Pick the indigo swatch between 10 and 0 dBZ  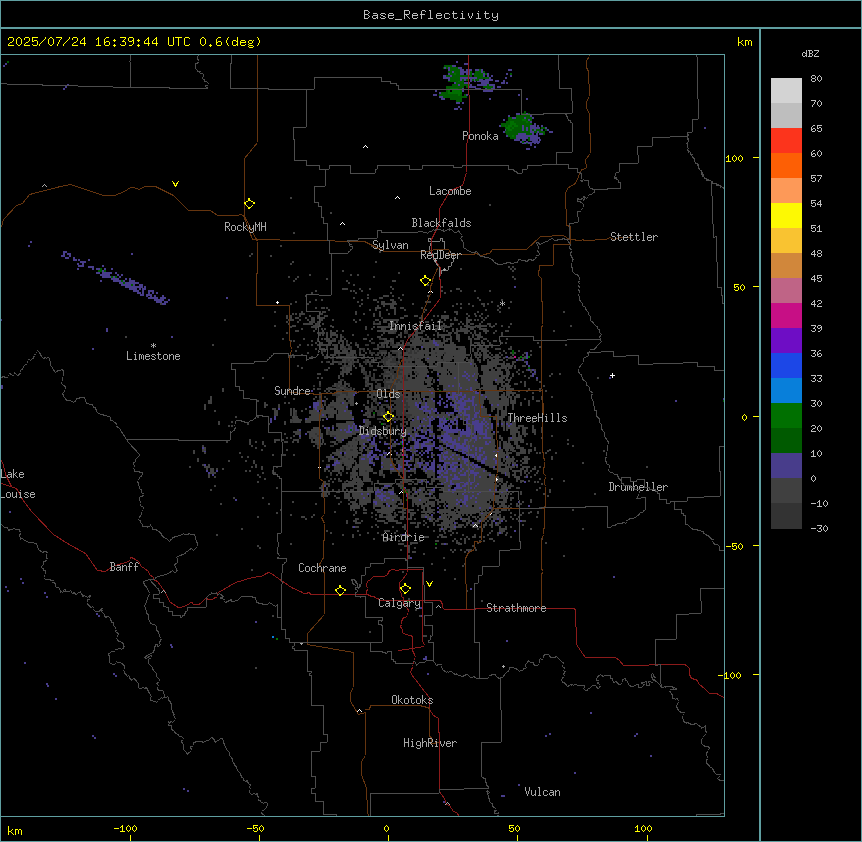coord(786,466)
